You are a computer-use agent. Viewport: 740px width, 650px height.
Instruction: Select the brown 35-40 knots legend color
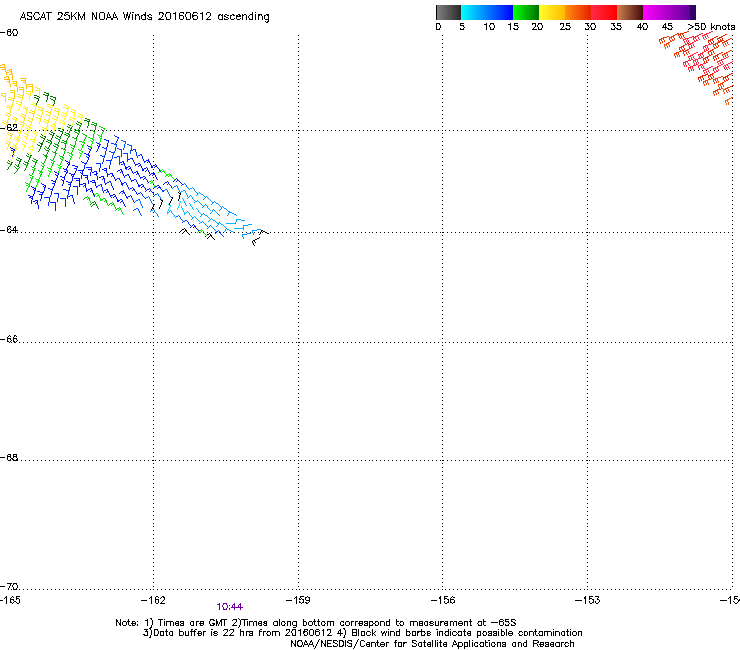click(x=630, y=12)
